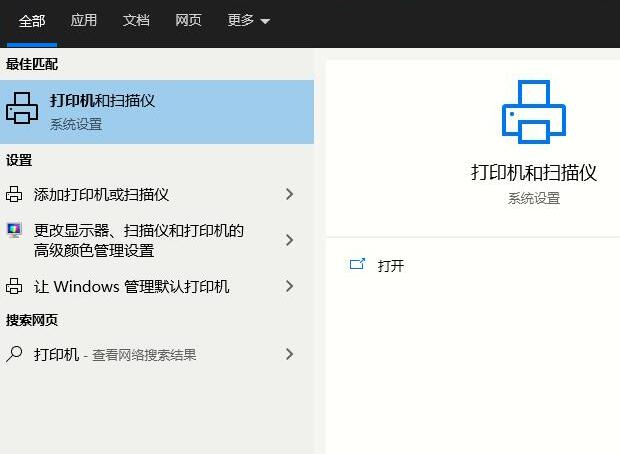This screenshot has width=620, height=454.
Task: Click magnifier icon beside 打印机 web search
Action: point(14,354)
